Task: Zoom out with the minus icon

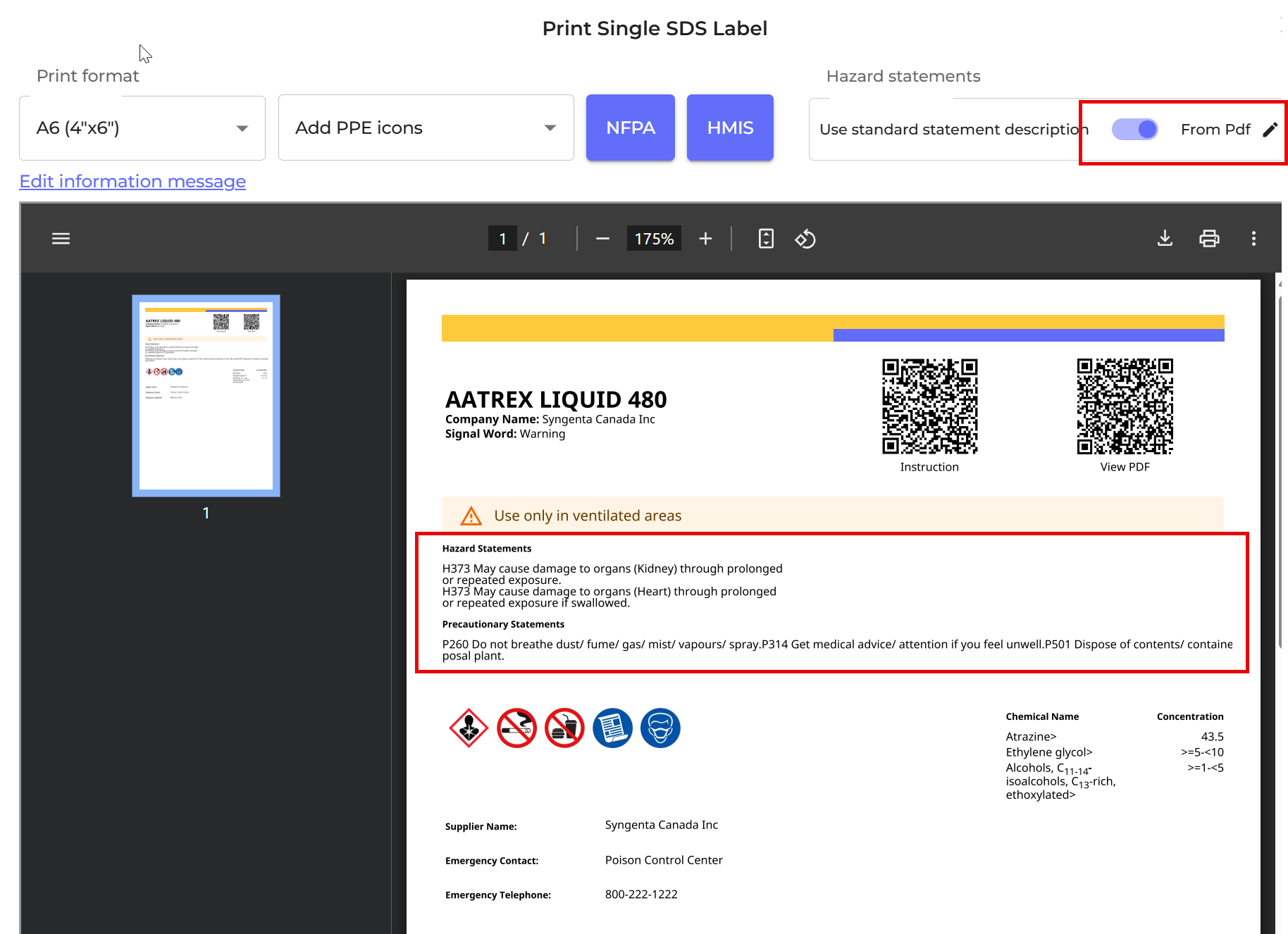Action: point(602,239)
